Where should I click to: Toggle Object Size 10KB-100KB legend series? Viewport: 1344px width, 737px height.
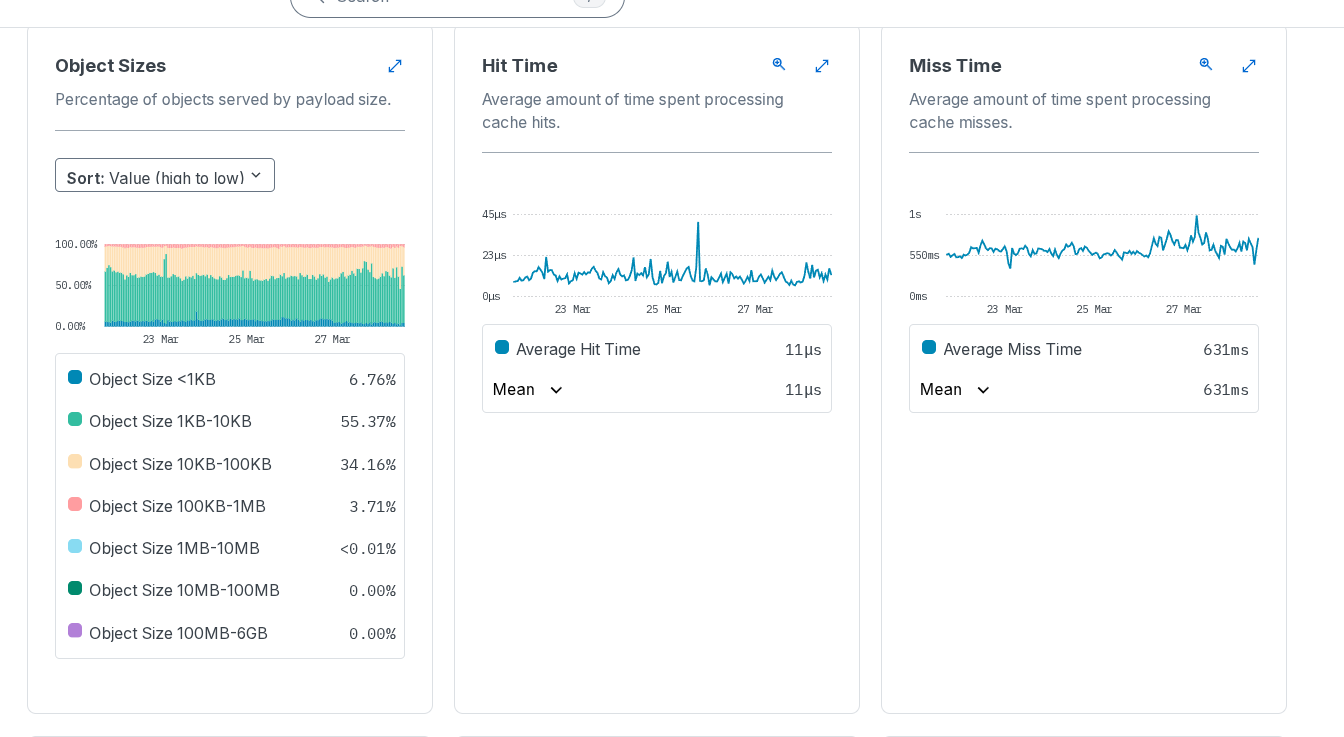(x=180, y=464)
